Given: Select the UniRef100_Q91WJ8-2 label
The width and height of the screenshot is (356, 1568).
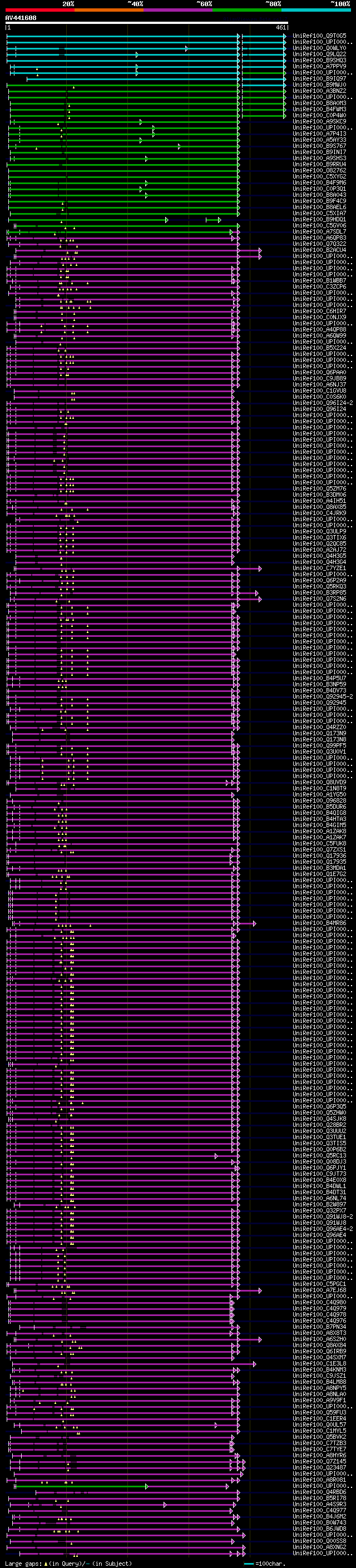Looking at the screenshot, I should click(x=323, y=1216).
